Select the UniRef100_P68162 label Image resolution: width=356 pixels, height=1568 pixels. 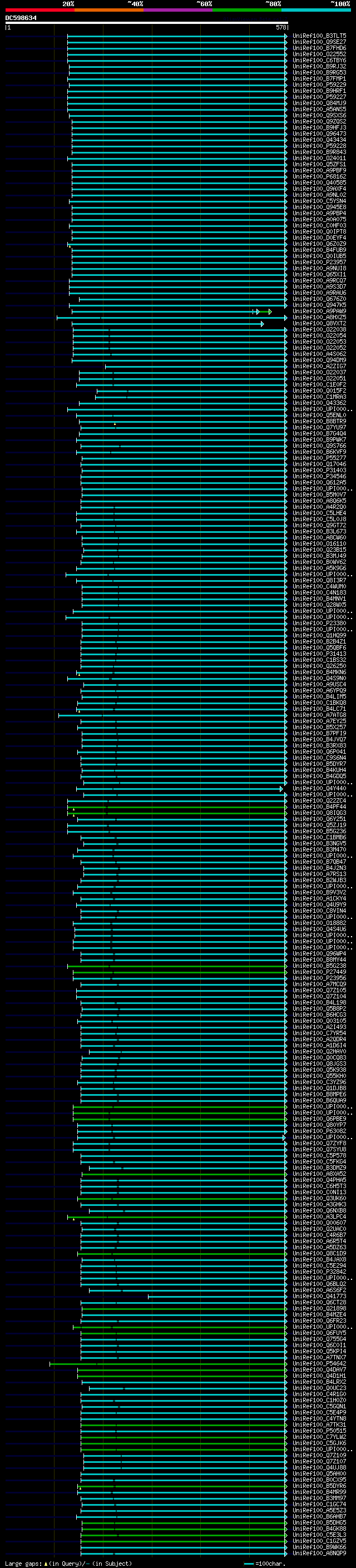319,176
